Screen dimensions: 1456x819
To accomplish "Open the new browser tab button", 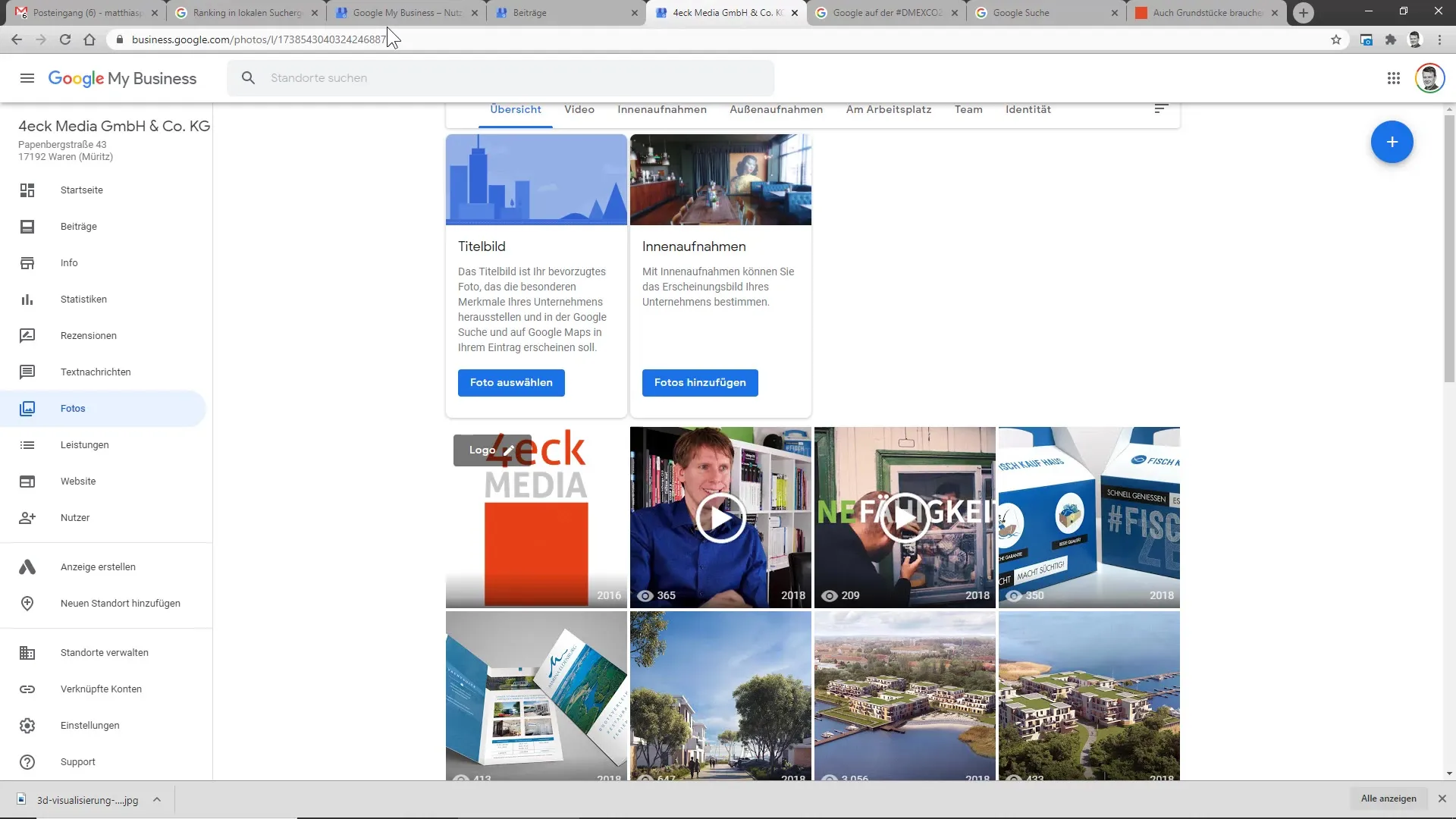I will click(x=1303, y=13).
